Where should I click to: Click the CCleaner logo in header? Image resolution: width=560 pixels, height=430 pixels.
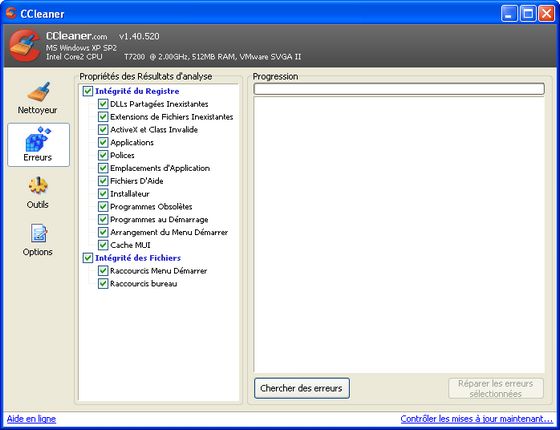[x=25, y=45]
